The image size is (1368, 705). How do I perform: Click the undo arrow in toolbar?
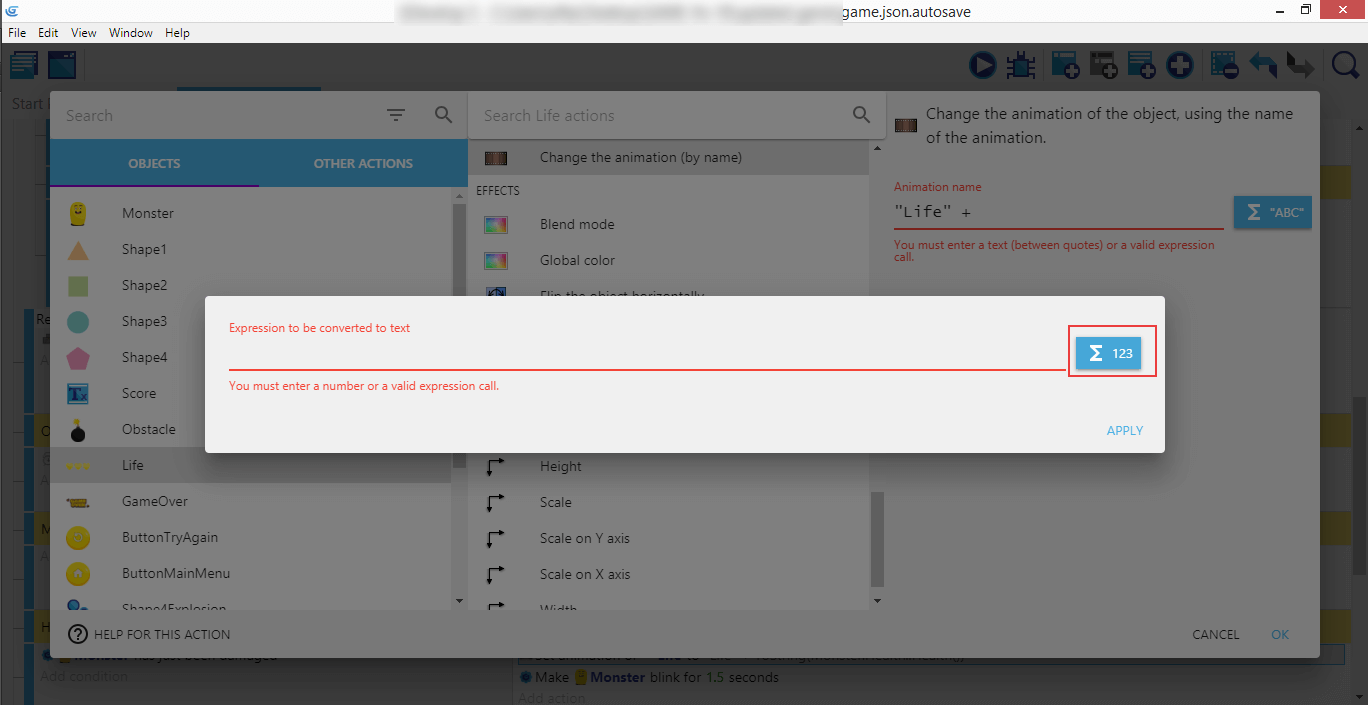[1263, 66]
